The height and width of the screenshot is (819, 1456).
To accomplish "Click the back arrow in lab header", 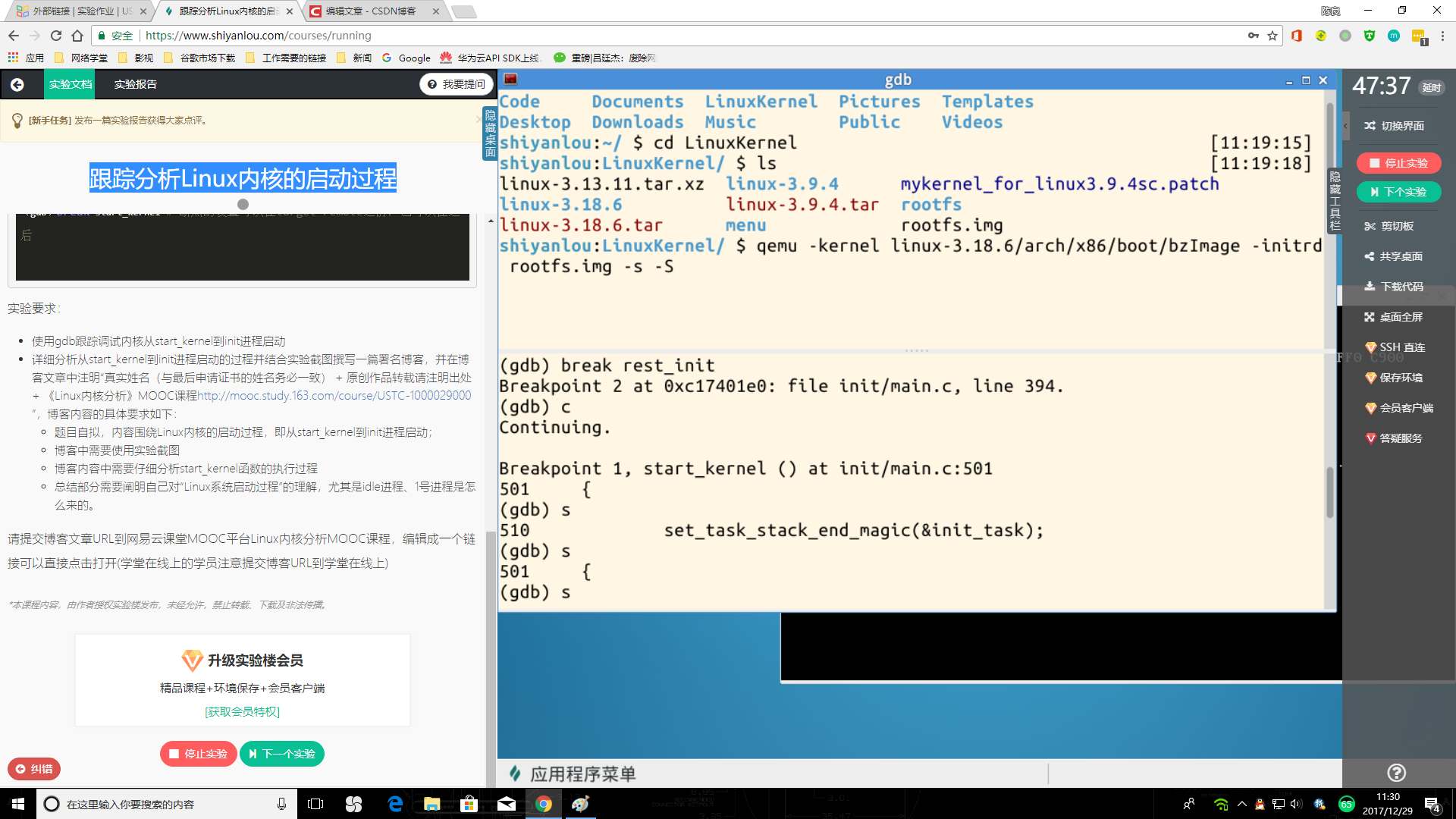I will point(17,84).
